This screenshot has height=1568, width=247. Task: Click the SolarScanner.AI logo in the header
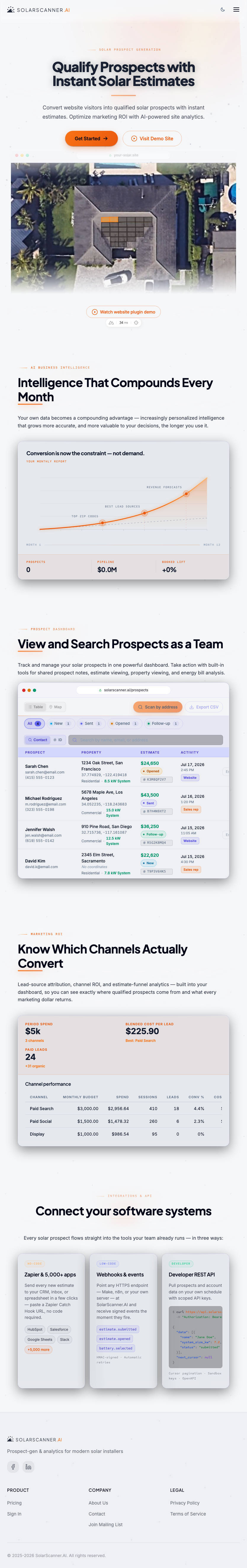coord(38,10)
